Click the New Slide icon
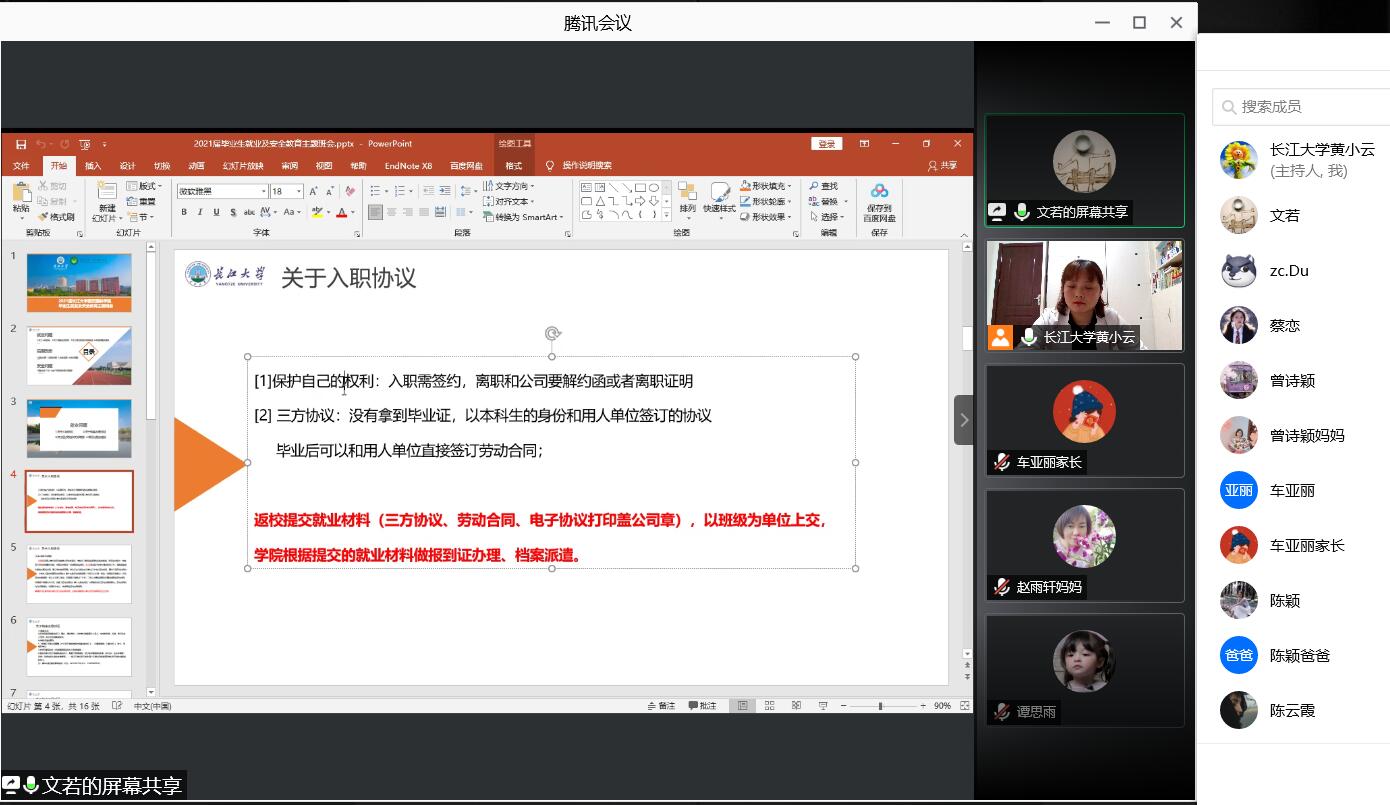Viewport: 1390px width, 805px height. pyautogui.click(x=106, y=196)
